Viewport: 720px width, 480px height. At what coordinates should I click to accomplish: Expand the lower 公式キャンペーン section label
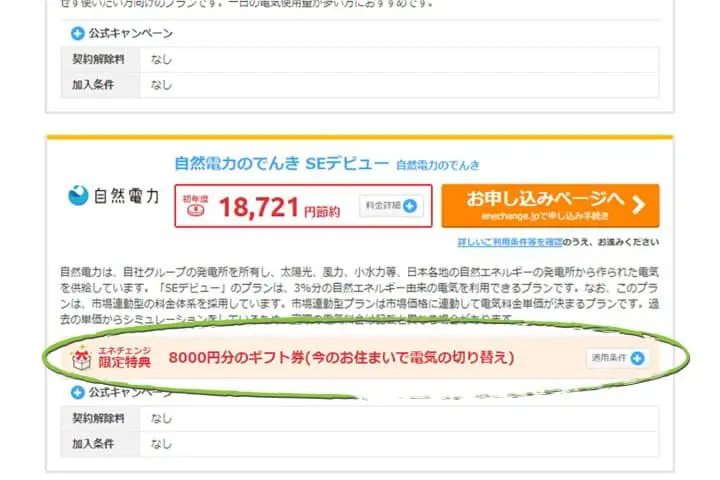tap(130, 391)
